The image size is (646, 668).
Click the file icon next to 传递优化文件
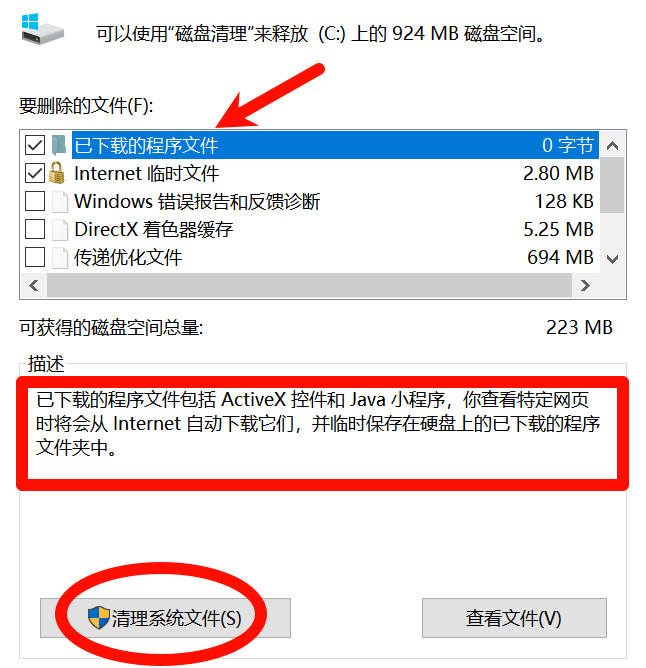click(60, 258)
